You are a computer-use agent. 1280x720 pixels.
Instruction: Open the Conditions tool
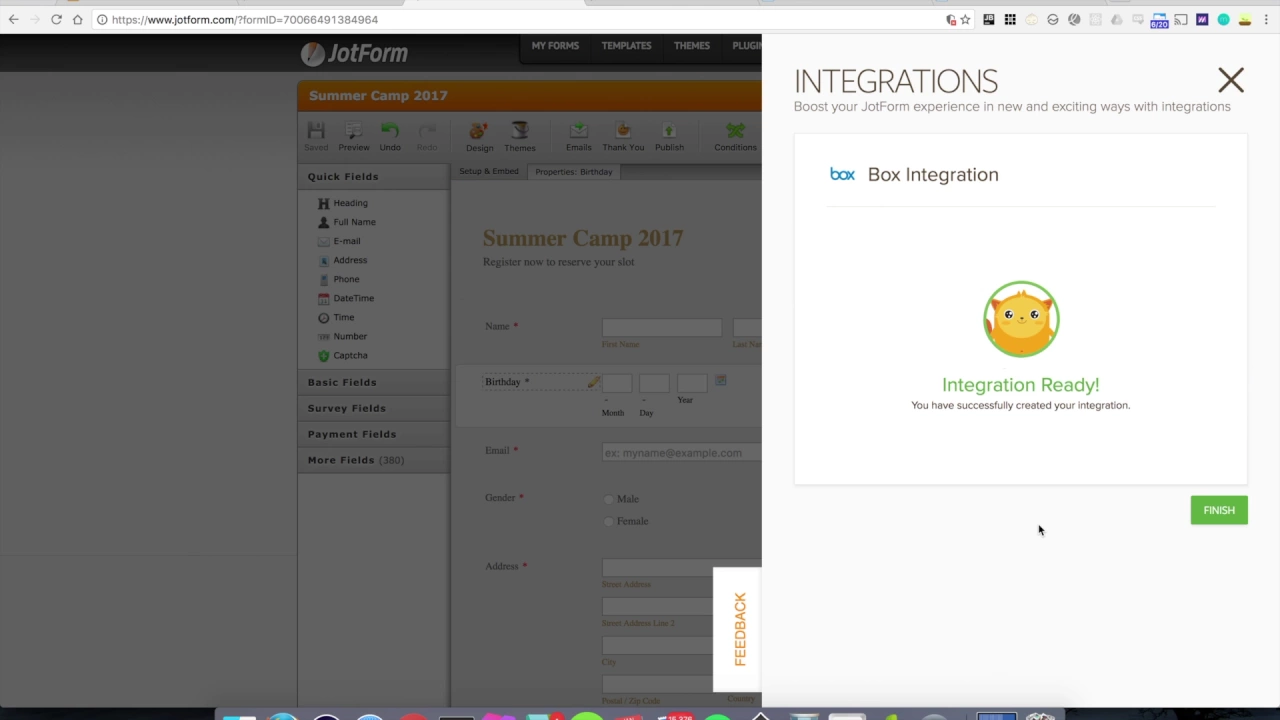[735, 137]
